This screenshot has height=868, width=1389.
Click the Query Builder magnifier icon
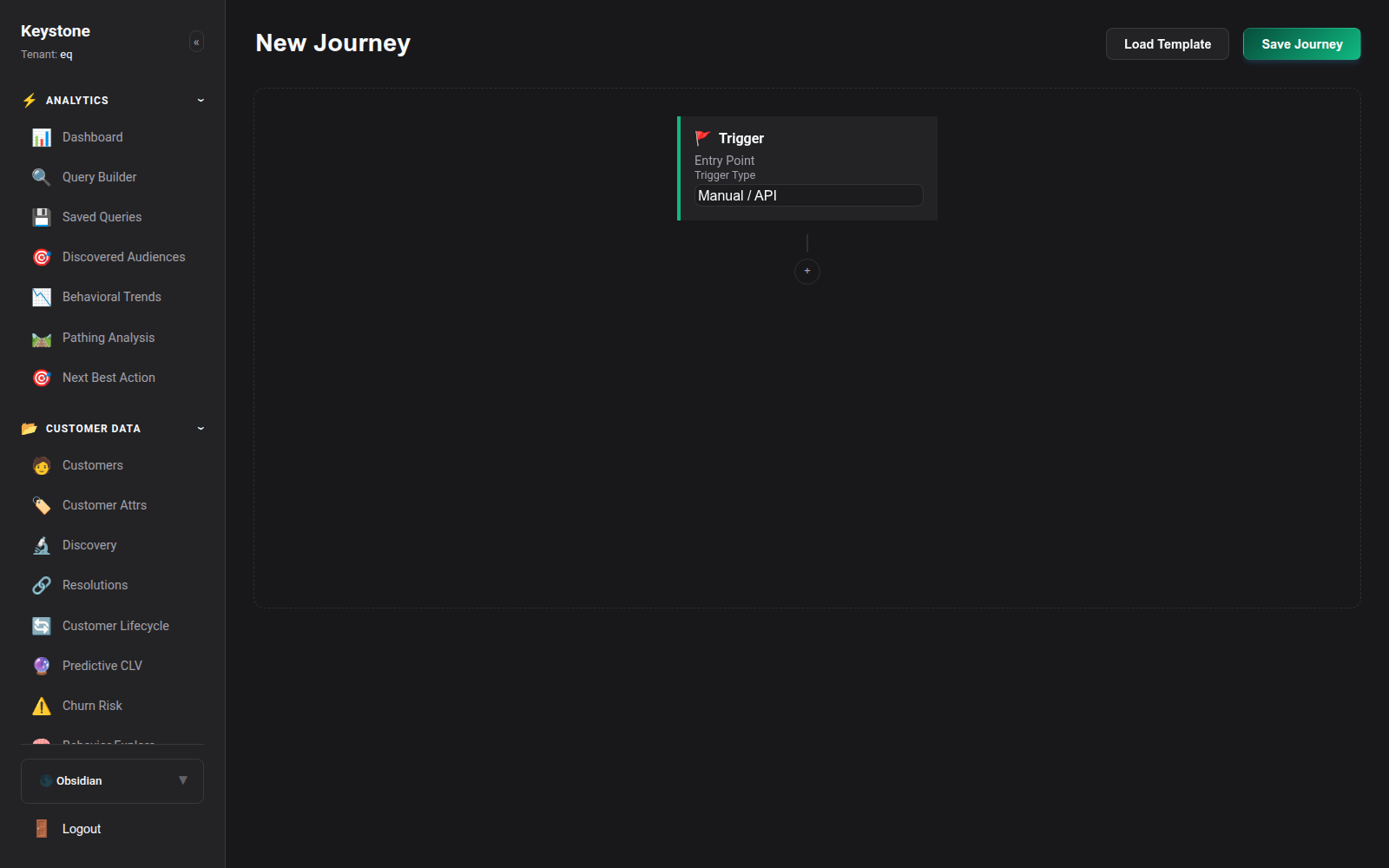pyautogui.click(x=42, y=177)
